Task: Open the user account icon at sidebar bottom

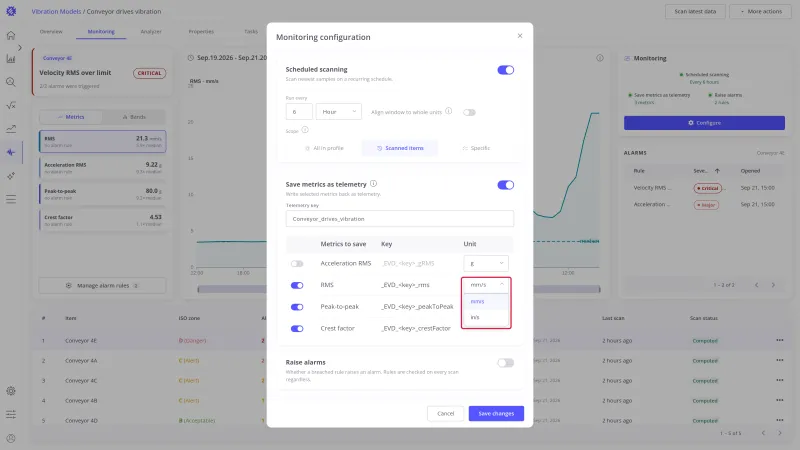Action: [x=11, y=438]
